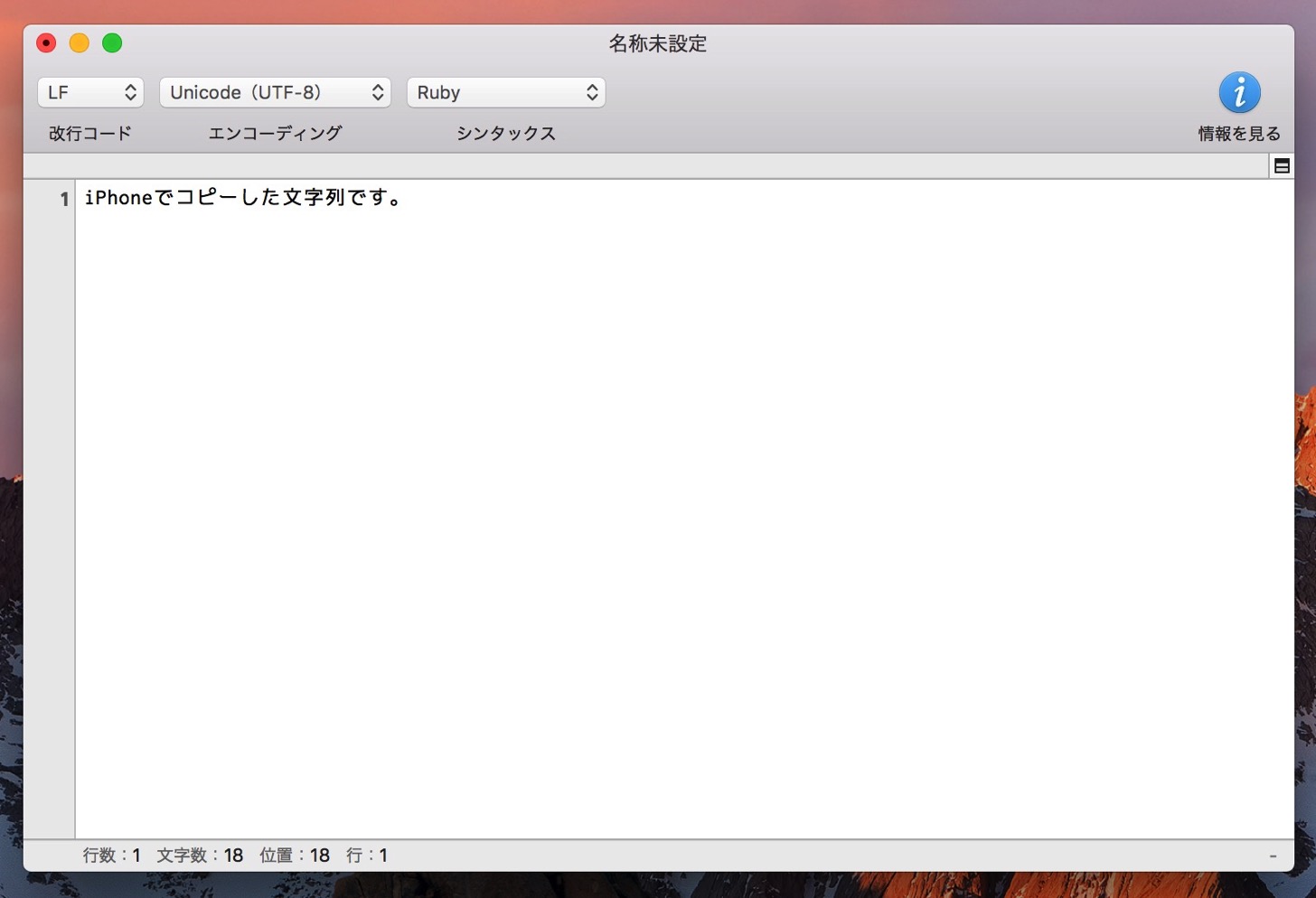Click the 位置: 18 status entry
1316x898 pixels.
click(x=295, y=856)
